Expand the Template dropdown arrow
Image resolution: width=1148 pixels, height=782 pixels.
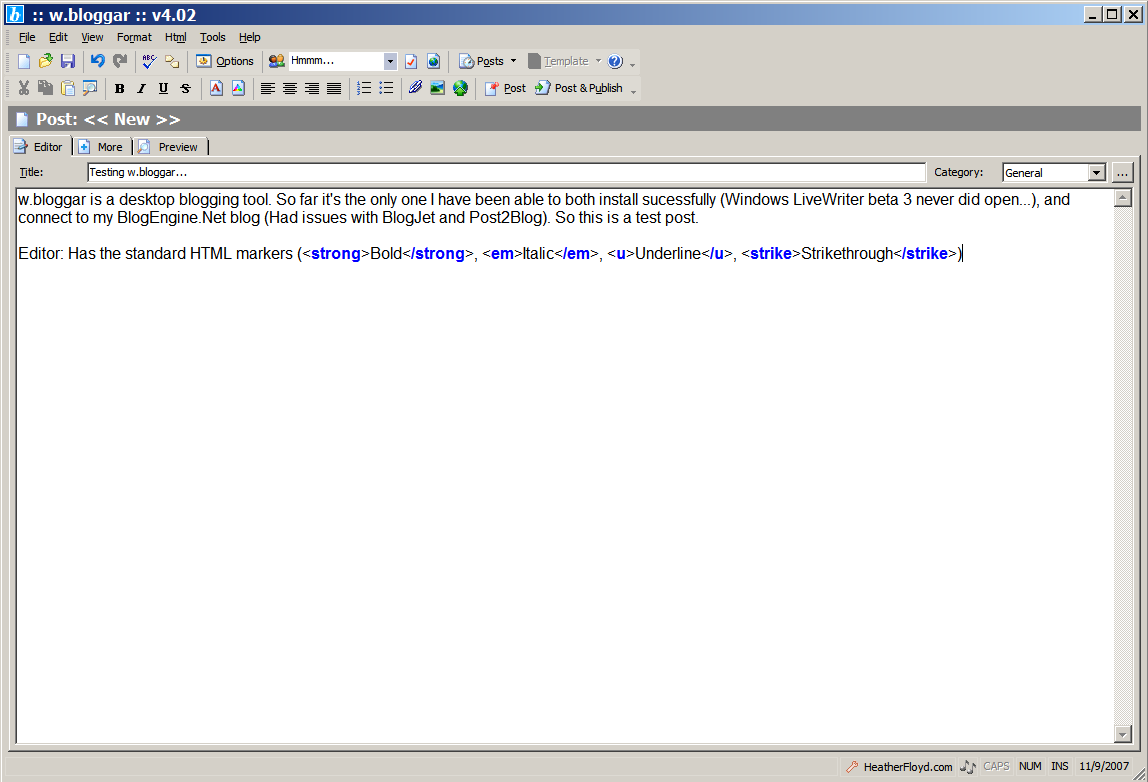pyautogui.click(x=598, y=62)
